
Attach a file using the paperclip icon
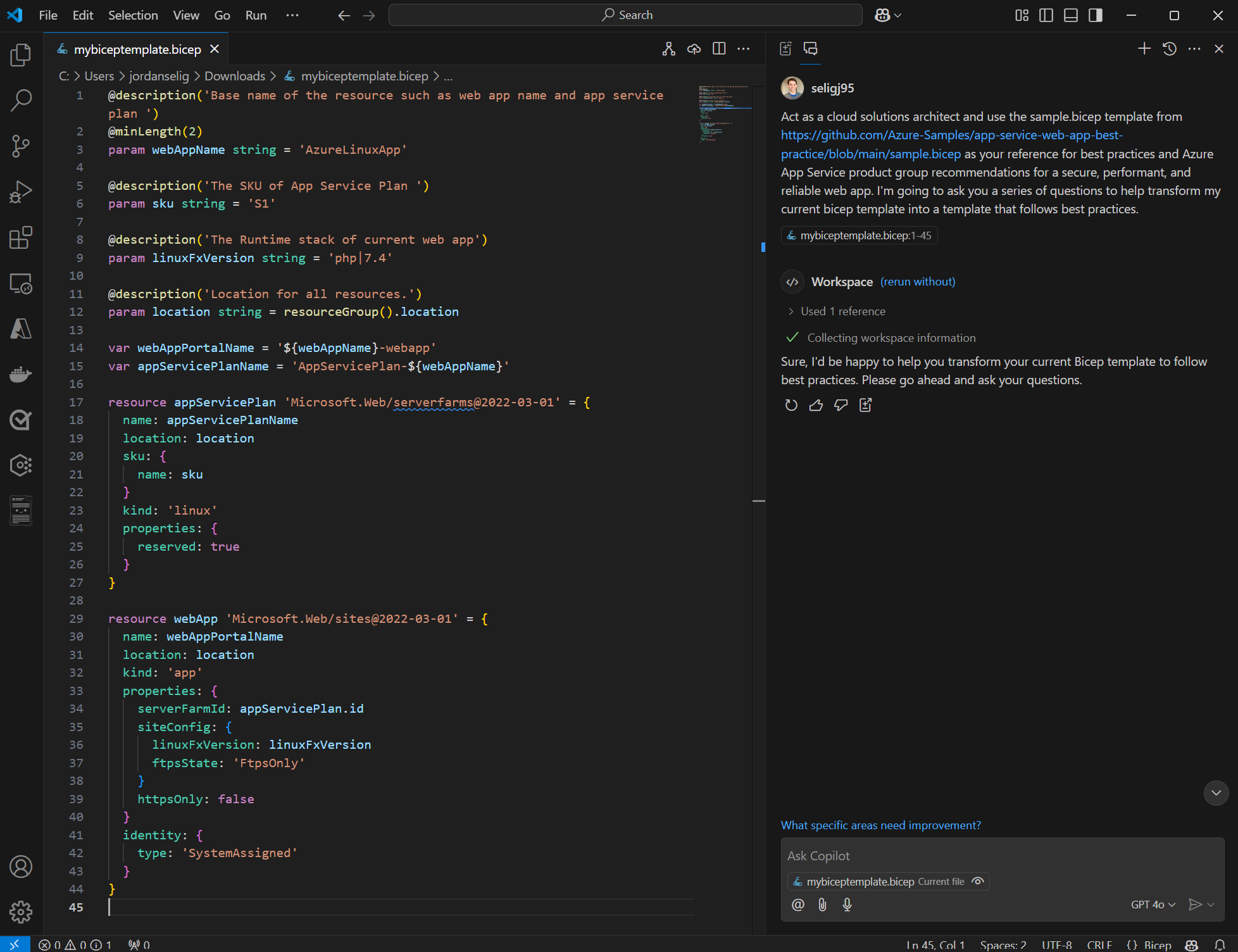point(822,905)
